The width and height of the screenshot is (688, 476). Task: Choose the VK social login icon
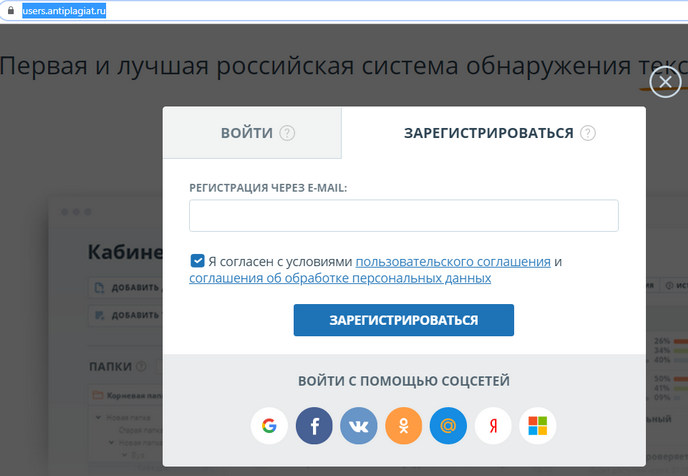359,426
